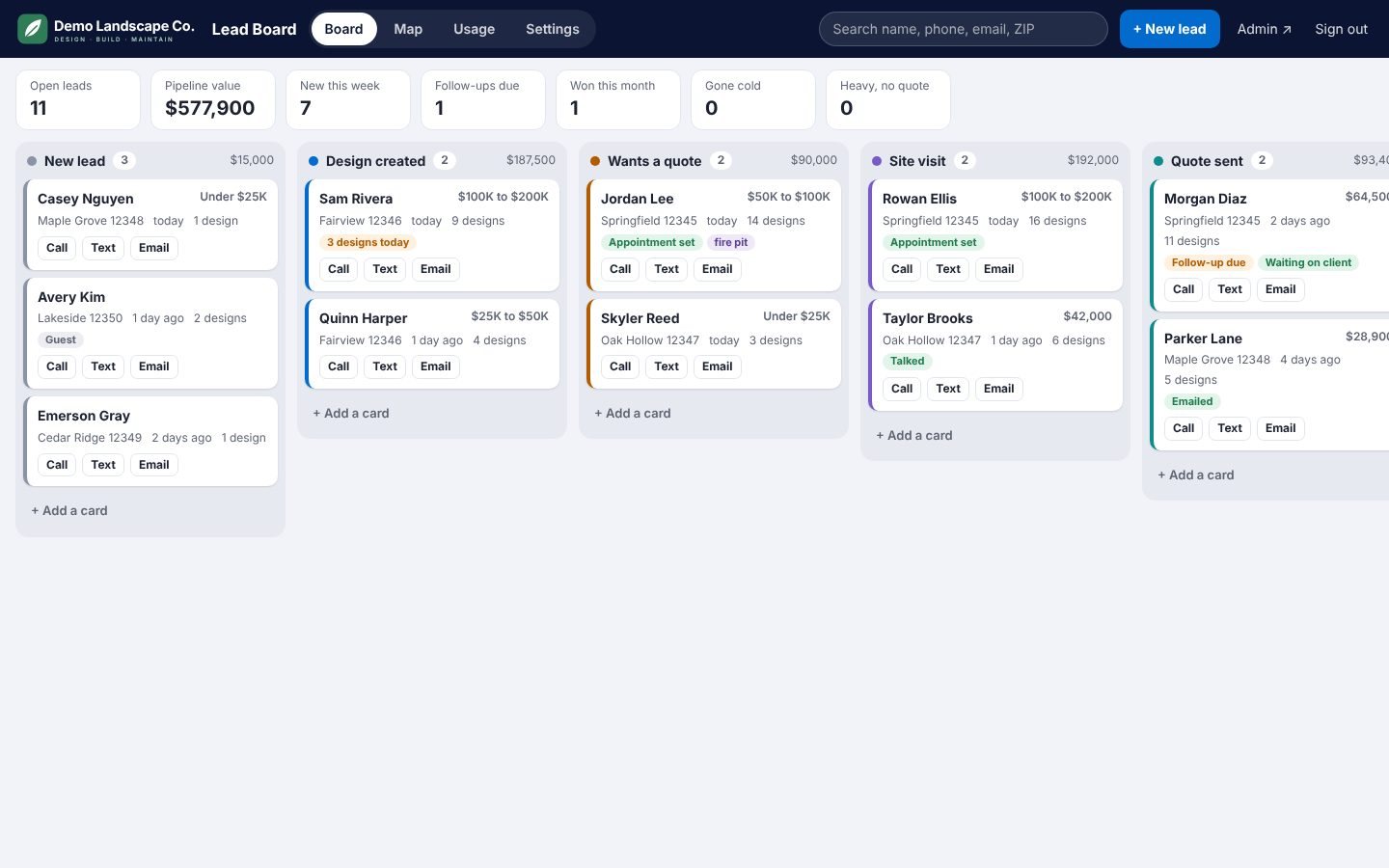Viewport: 1389px width, 868px height.
Task: Open the Taylor Brooks lead card
Action: [995, 355]
